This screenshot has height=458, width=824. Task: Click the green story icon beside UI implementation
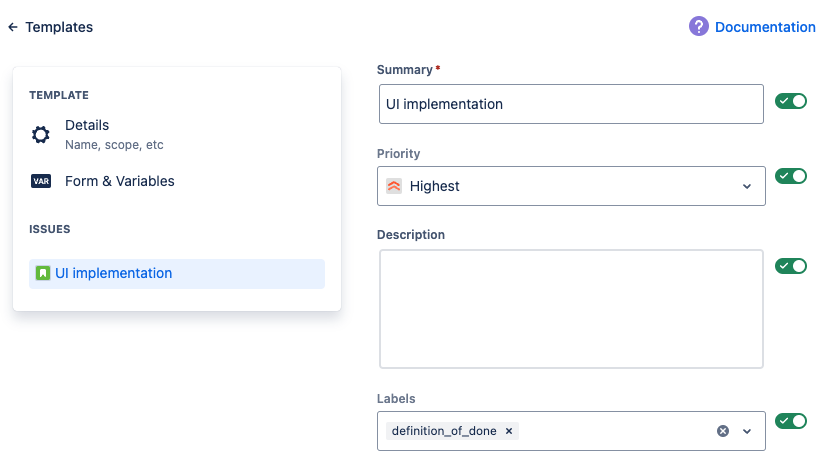[43, 273]
